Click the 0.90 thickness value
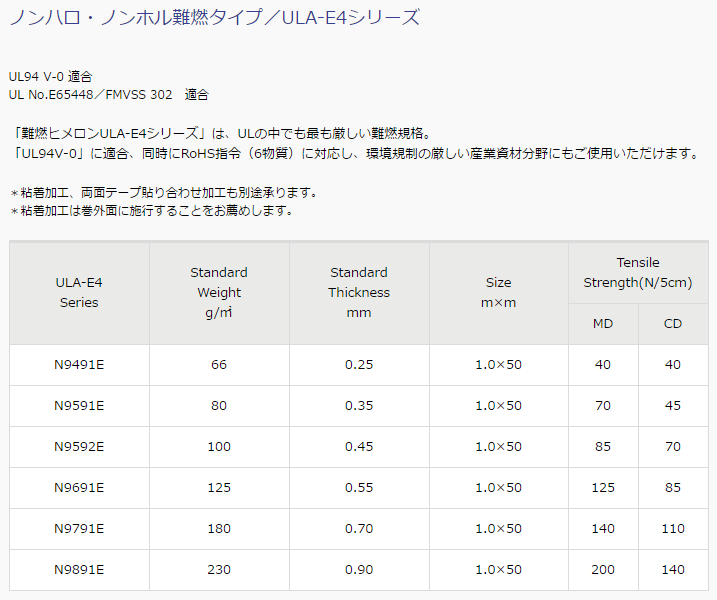 (359, 570)
